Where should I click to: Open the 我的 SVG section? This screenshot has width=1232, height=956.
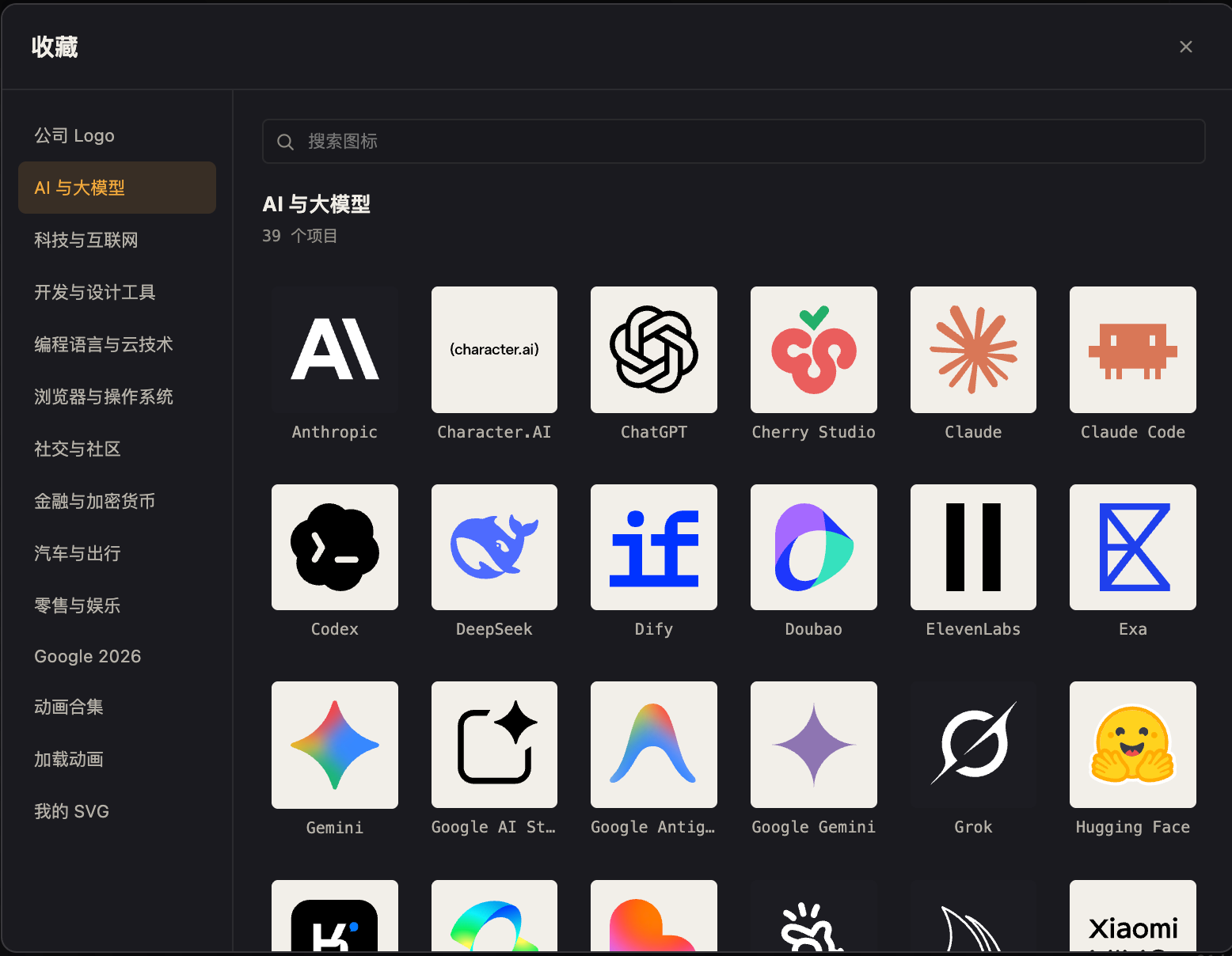click(x=117, y=811)
